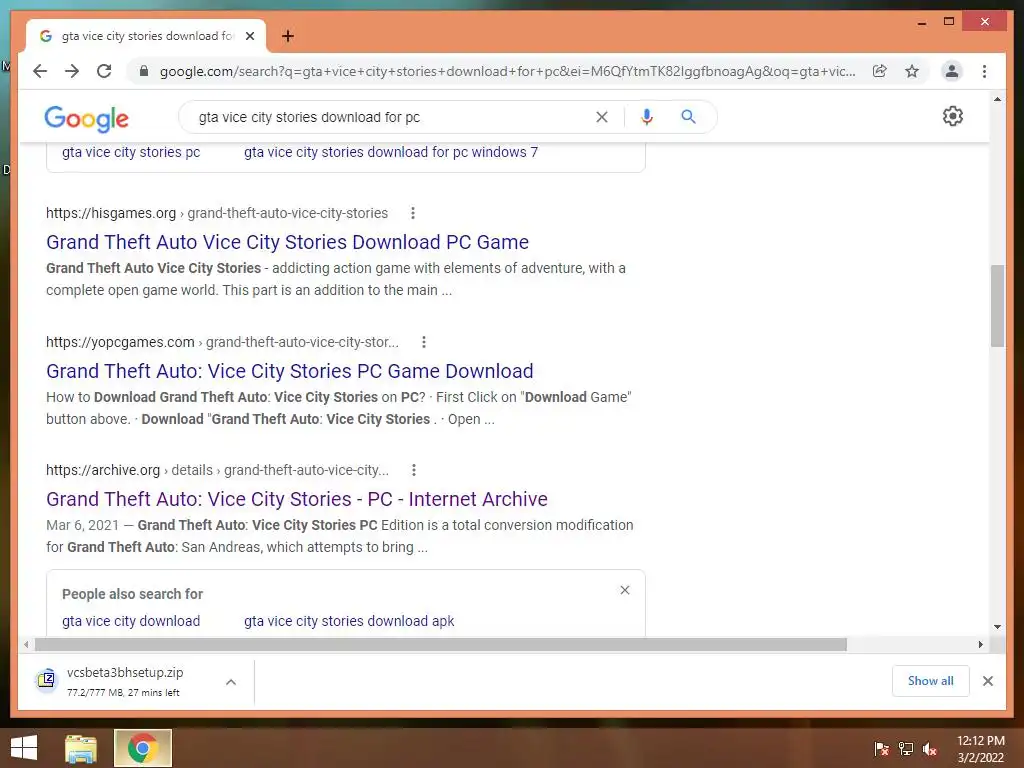Select the gta vice city stories tab
The image size is (1024, 768).
click(x=146, y=36)
